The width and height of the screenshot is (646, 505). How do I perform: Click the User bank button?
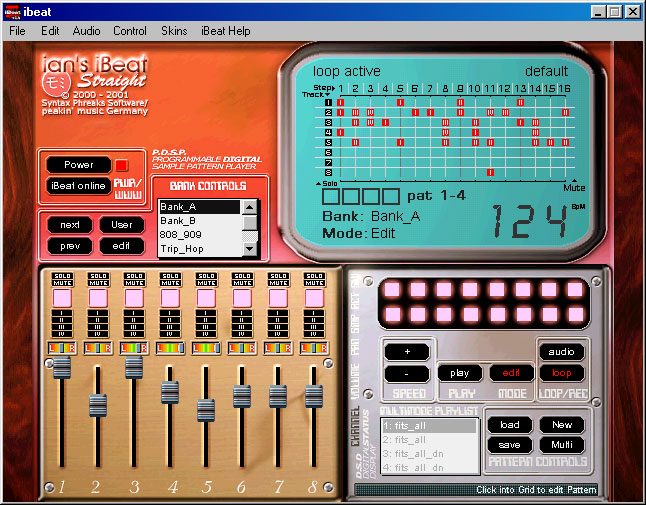pyautogui.click(x=122, y=225)
